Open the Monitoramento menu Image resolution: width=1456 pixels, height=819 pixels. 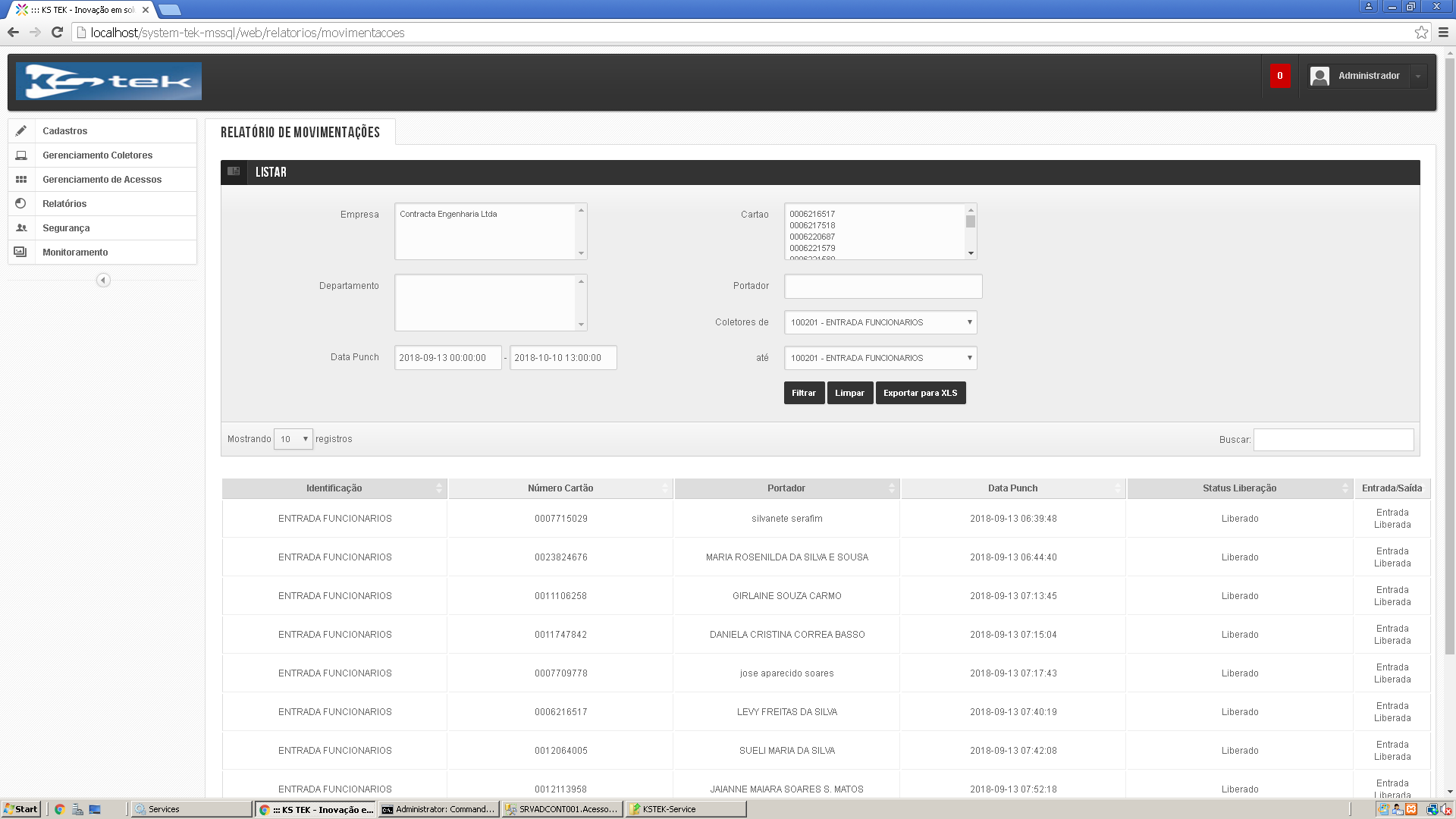point(102,253)
